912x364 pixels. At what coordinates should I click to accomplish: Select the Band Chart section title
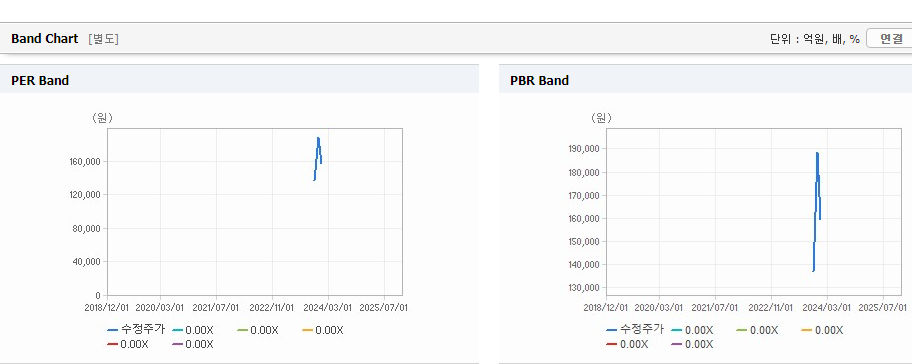click(44, 39)
